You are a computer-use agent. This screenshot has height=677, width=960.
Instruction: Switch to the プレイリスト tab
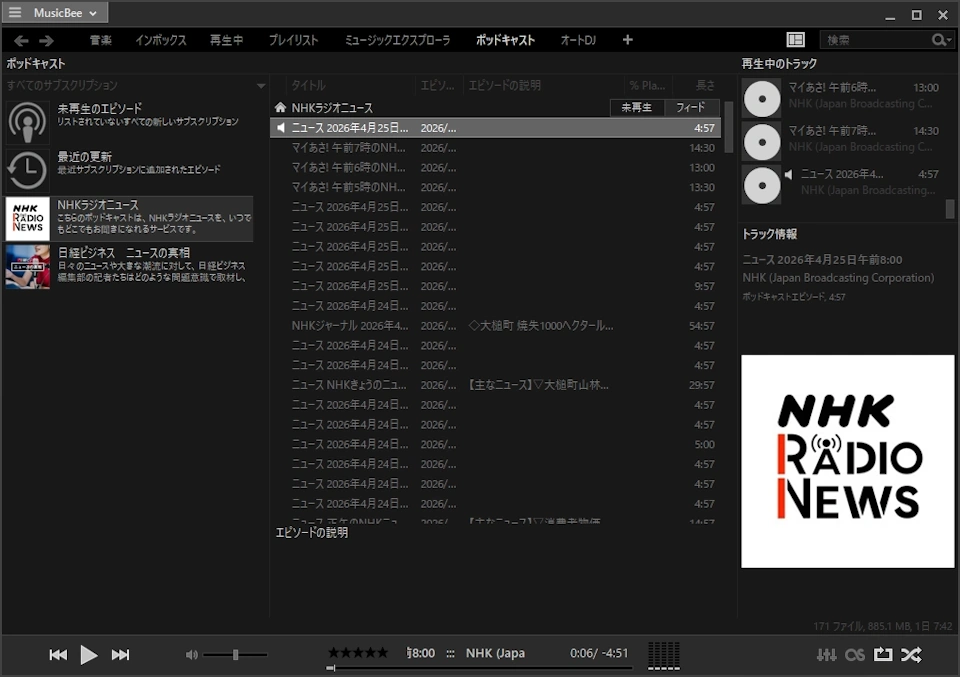[x=296, y=40]
